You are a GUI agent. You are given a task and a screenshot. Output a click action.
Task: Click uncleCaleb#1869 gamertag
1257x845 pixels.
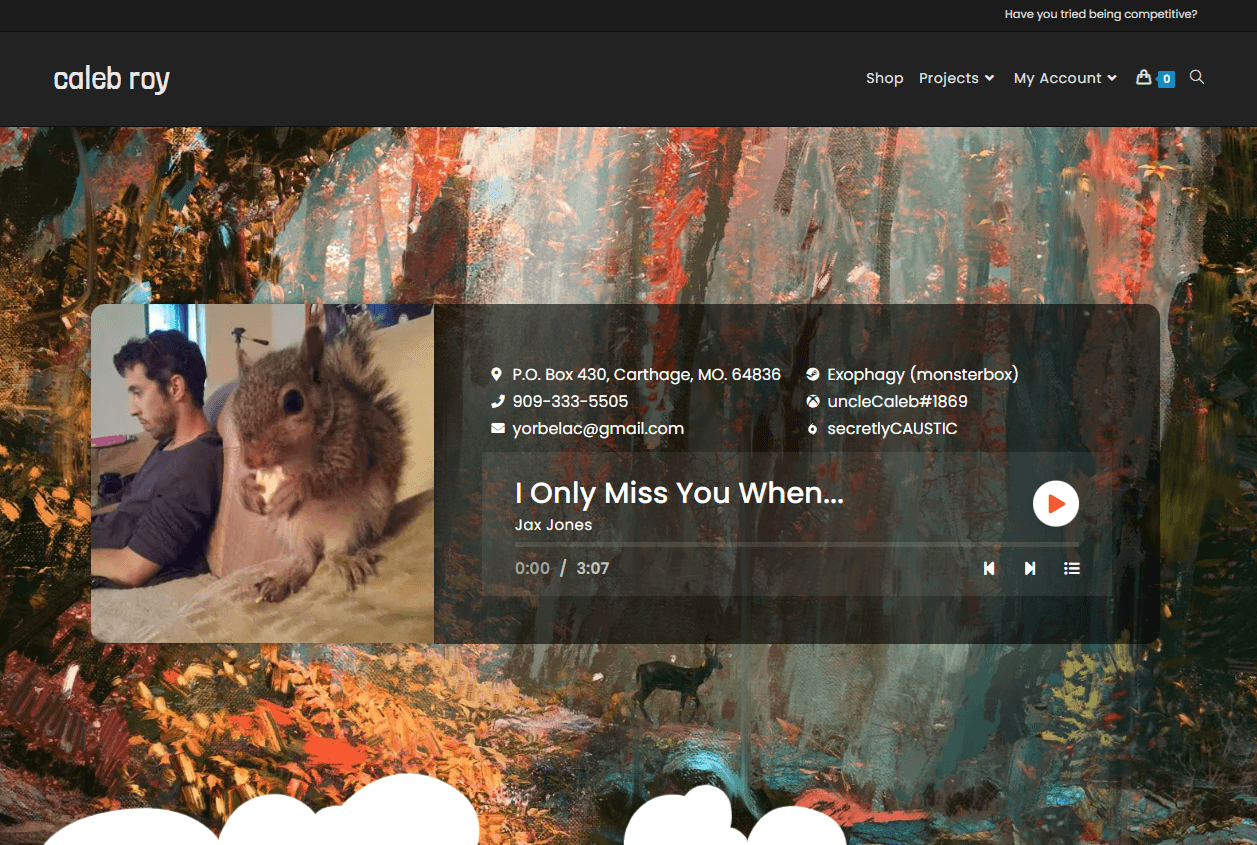(897, 401)
